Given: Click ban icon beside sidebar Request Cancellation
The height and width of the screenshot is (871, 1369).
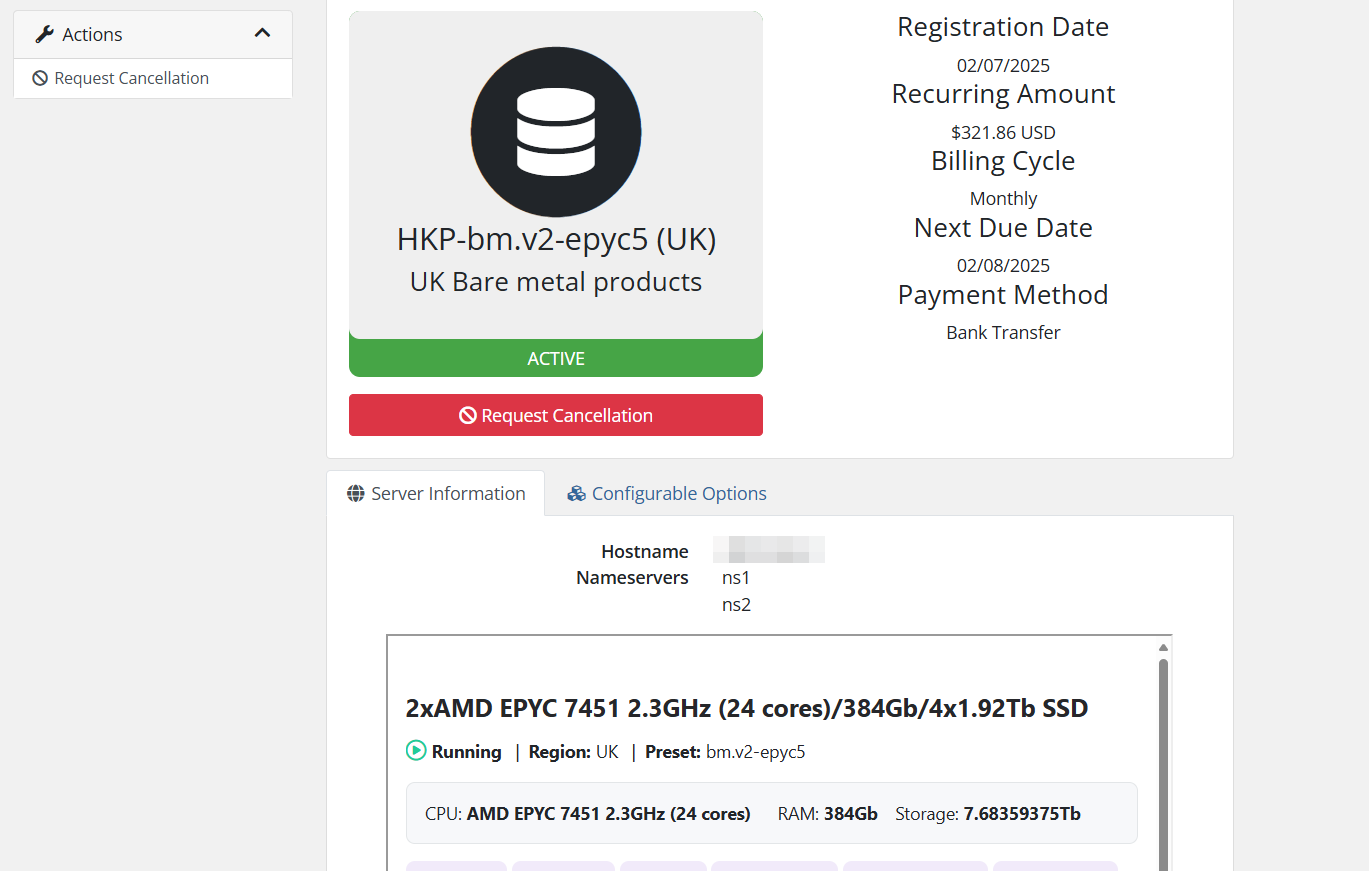Looking at the screenshot, I should coord(40,78).
